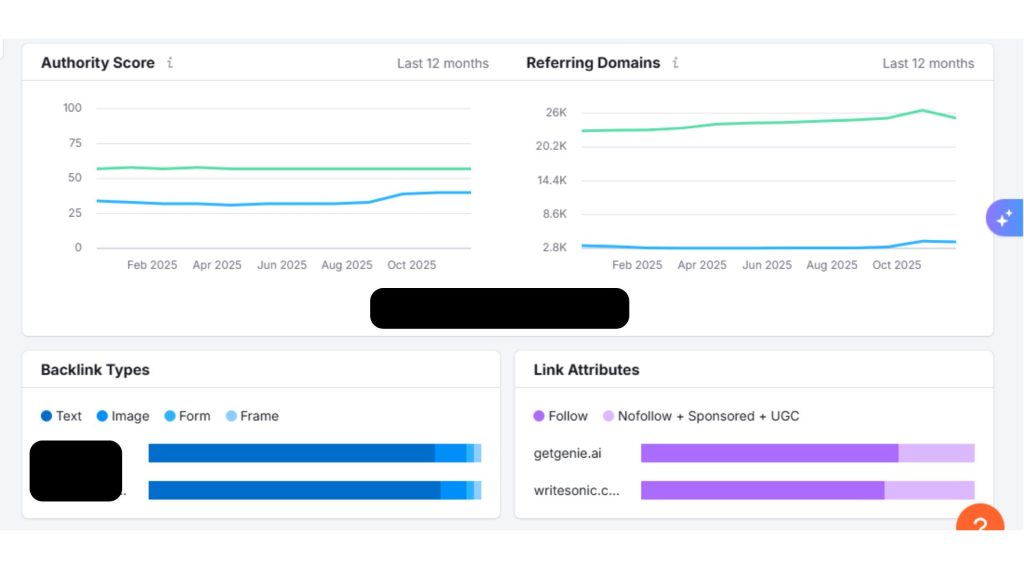The image size is (1024, 576).
Task: Open the orange help chat bubble
Action: [979, 524]
